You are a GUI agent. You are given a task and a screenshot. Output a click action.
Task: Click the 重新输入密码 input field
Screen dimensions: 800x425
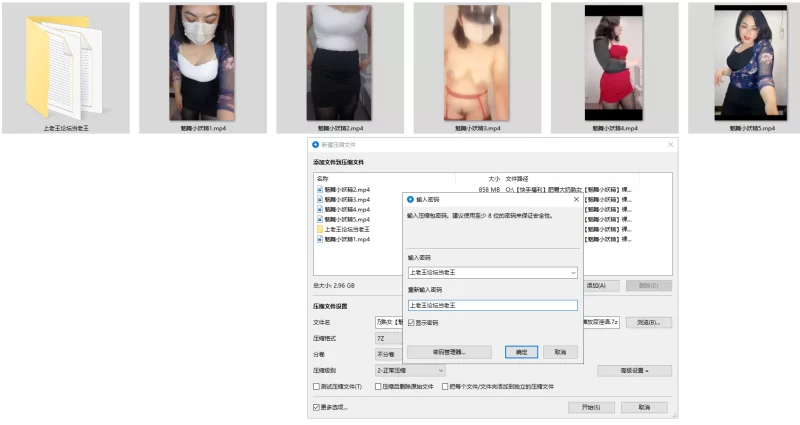click(492, 305)
